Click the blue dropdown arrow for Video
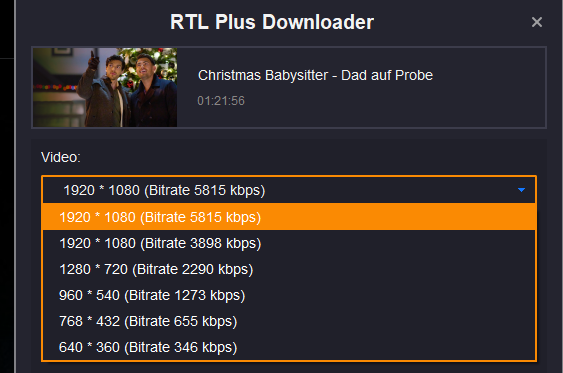Image resolution: width=563 pixels, height=373 pixels. pos(521,190)
